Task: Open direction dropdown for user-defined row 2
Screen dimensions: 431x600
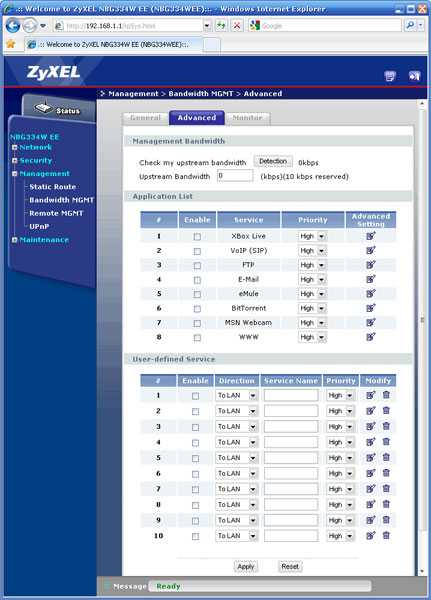Action: pyautogui.click(x=236, y=411)
